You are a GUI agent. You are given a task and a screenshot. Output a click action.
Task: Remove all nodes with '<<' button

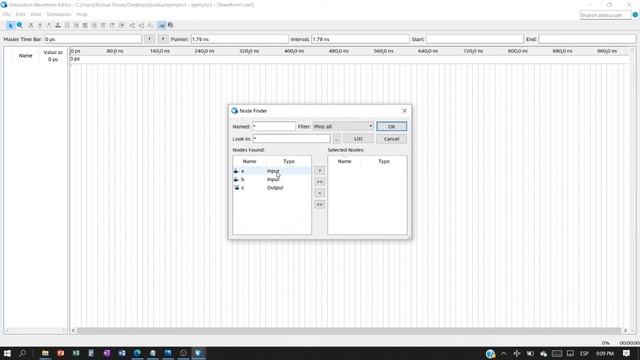pos(320,204)
